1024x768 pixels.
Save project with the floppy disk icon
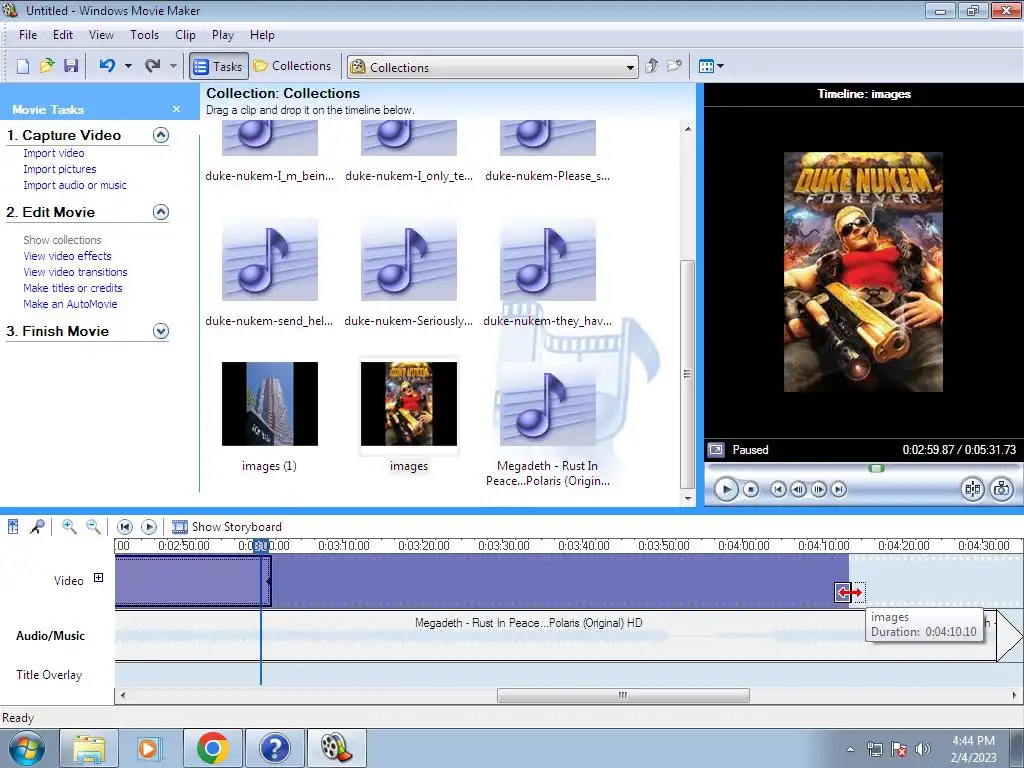[71, 66]
